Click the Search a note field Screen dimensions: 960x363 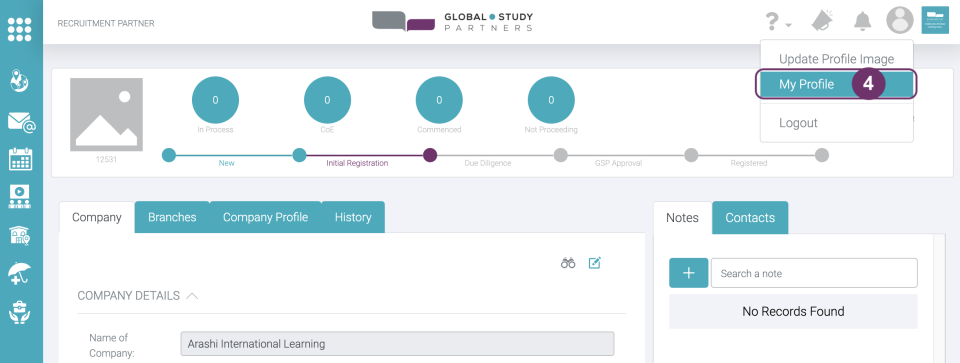814,273
